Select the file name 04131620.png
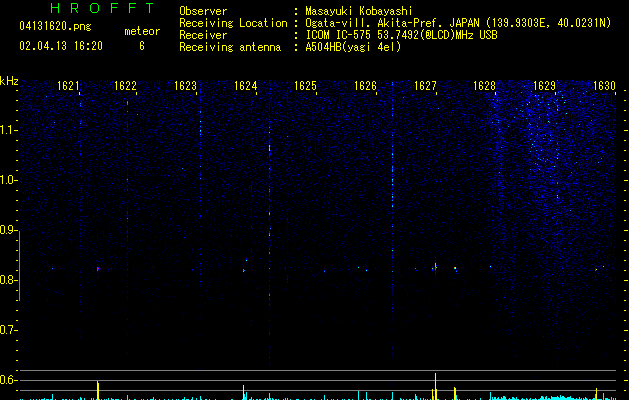629x400 pixels. [55, 26]
